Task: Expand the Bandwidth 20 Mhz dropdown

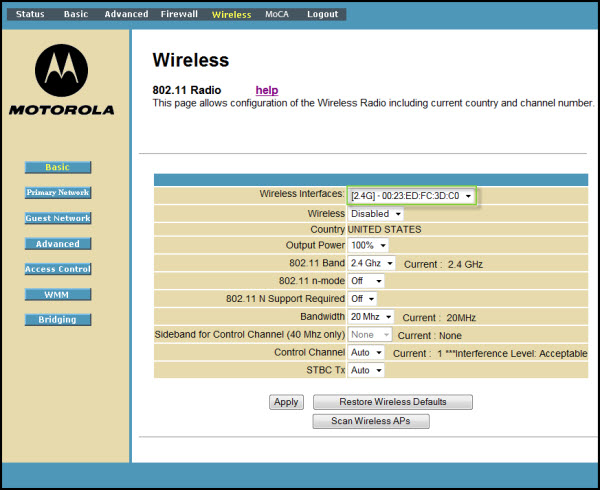Action: (371, 317)
